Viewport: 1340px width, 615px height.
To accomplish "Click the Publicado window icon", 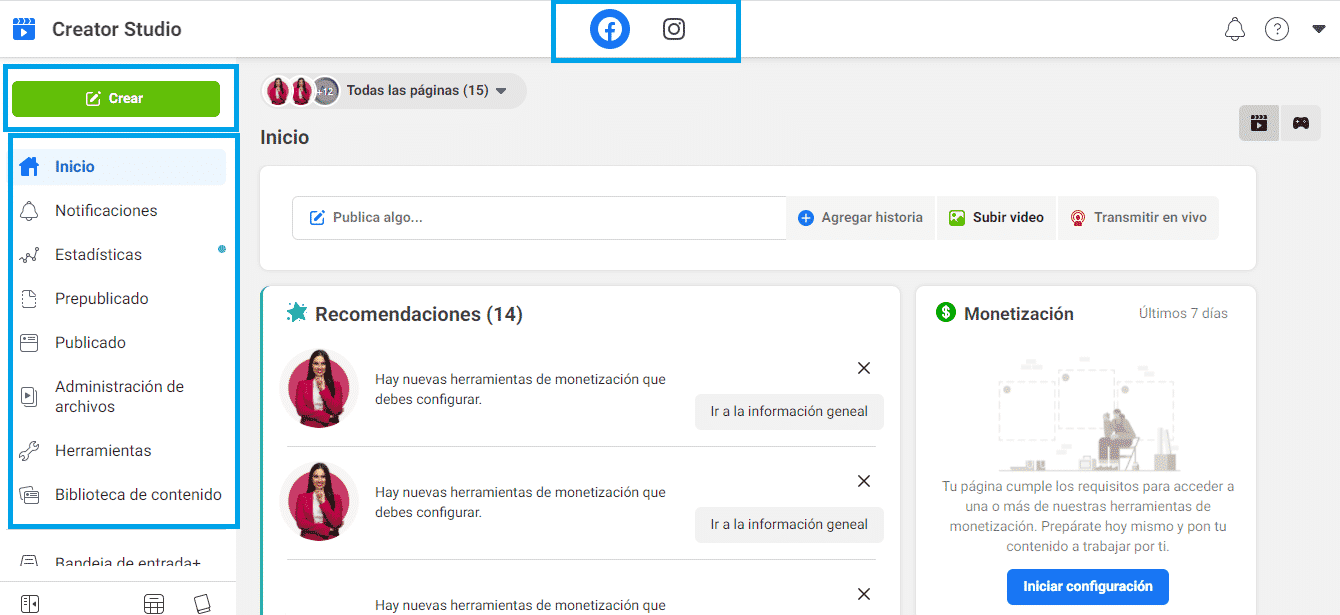I will point(29,343).
